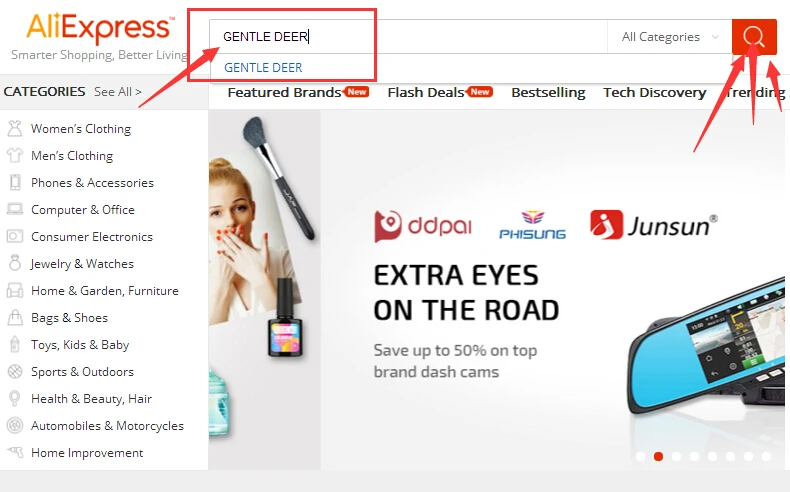Viewport: 790px width, 492px height.
Task: Click the Extra Eyes On The Road headline
Action: 466,293
